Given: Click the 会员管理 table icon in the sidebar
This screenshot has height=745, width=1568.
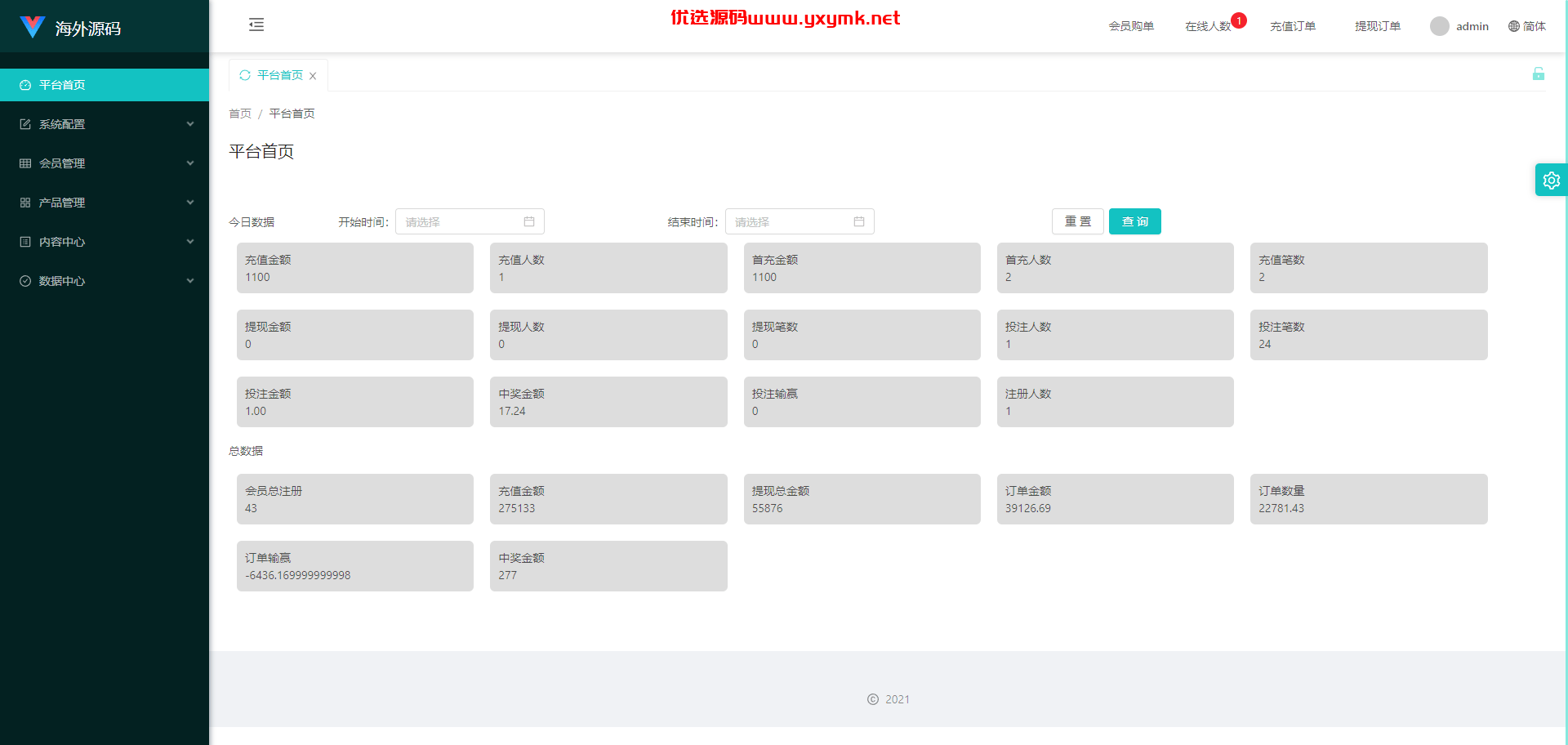Looking at the screenshot, I should (x=25, y=163).
